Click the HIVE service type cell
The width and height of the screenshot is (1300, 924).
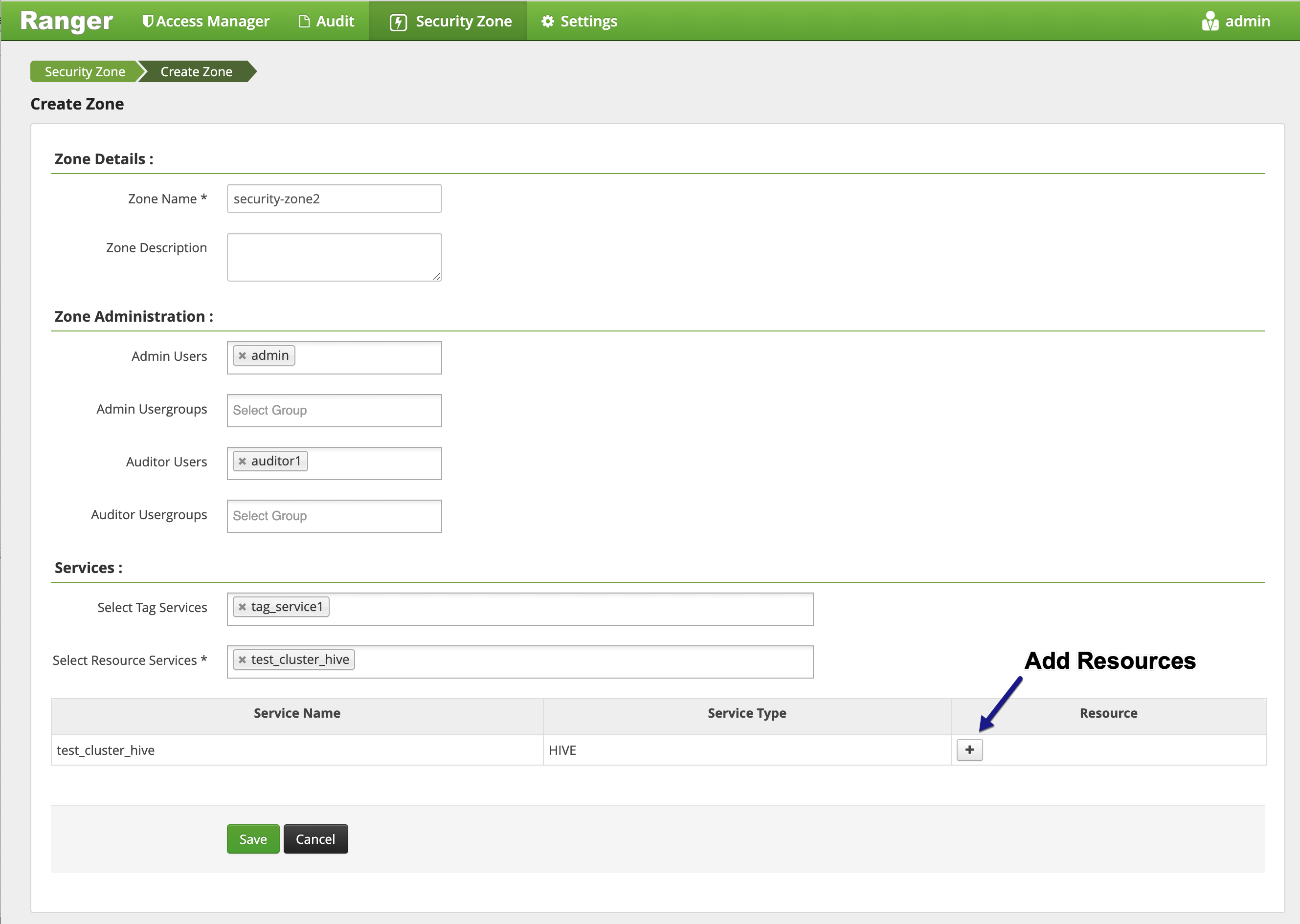[747, 750]
